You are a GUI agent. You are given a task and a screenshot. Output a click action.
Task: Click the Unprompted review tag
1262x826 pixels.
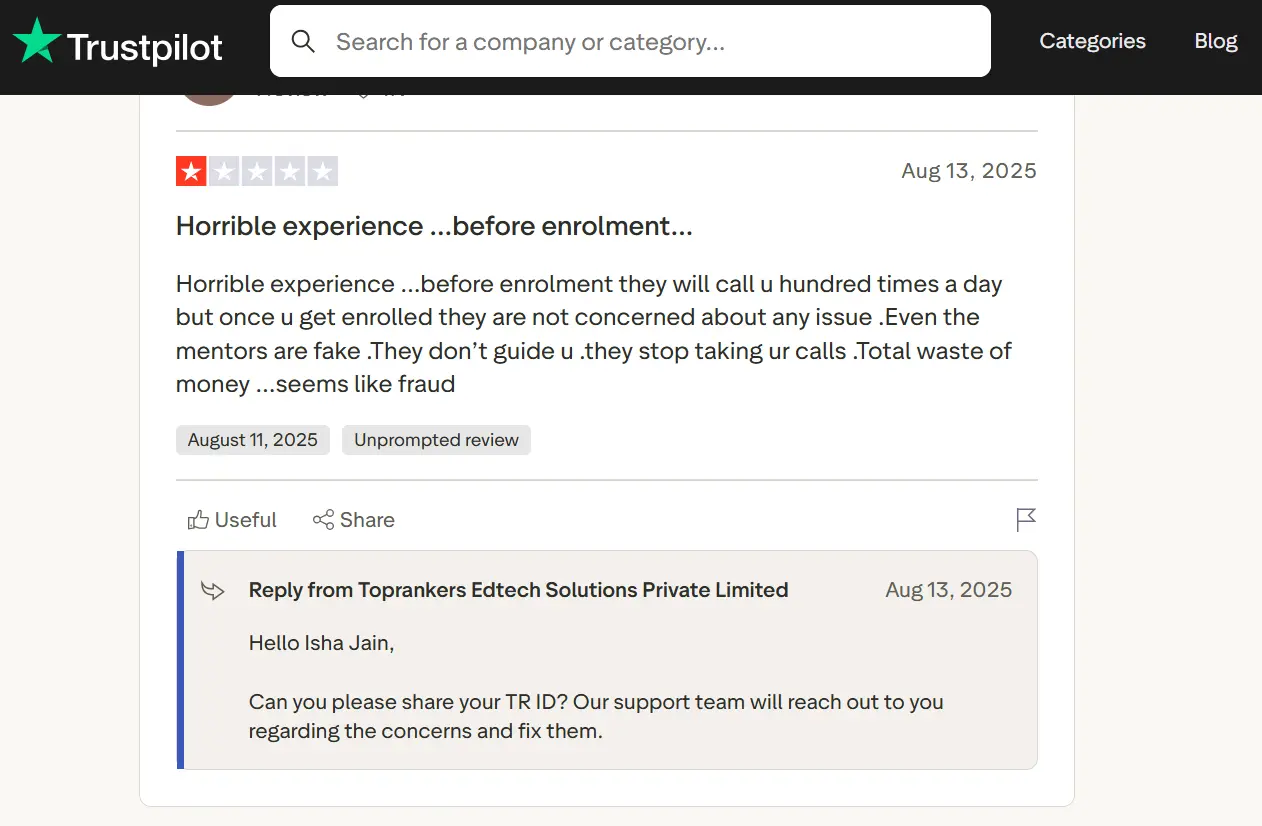(436, 440)
